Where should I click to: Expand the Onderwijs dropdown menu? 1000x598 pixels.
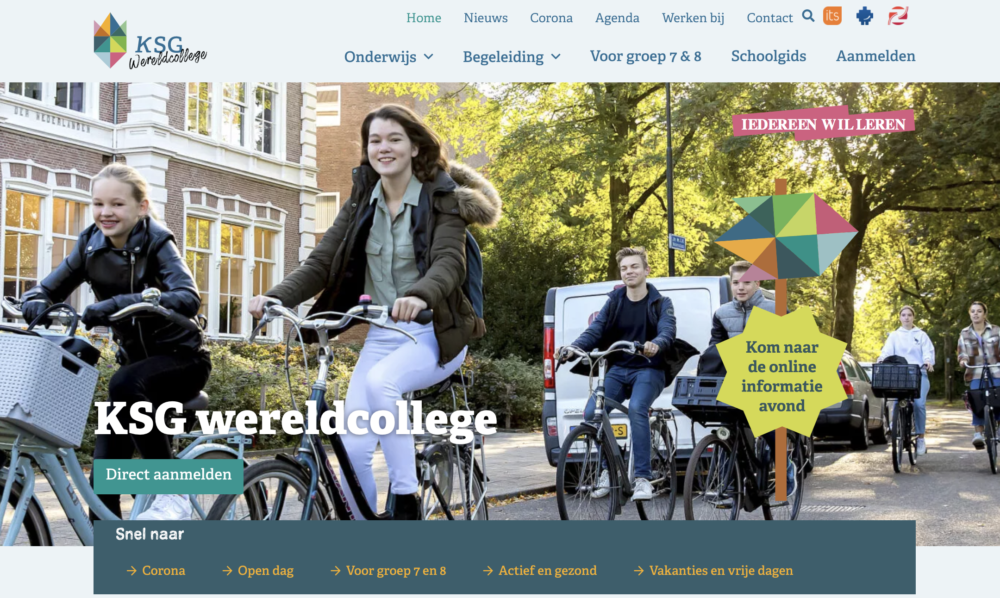(388, 57)
